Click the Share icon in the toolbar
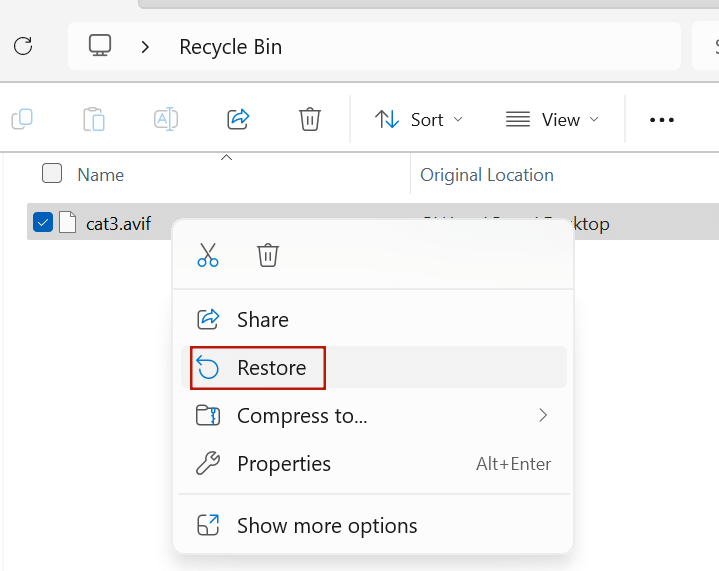This screenshot has height=571, width=719. point(238,119)
